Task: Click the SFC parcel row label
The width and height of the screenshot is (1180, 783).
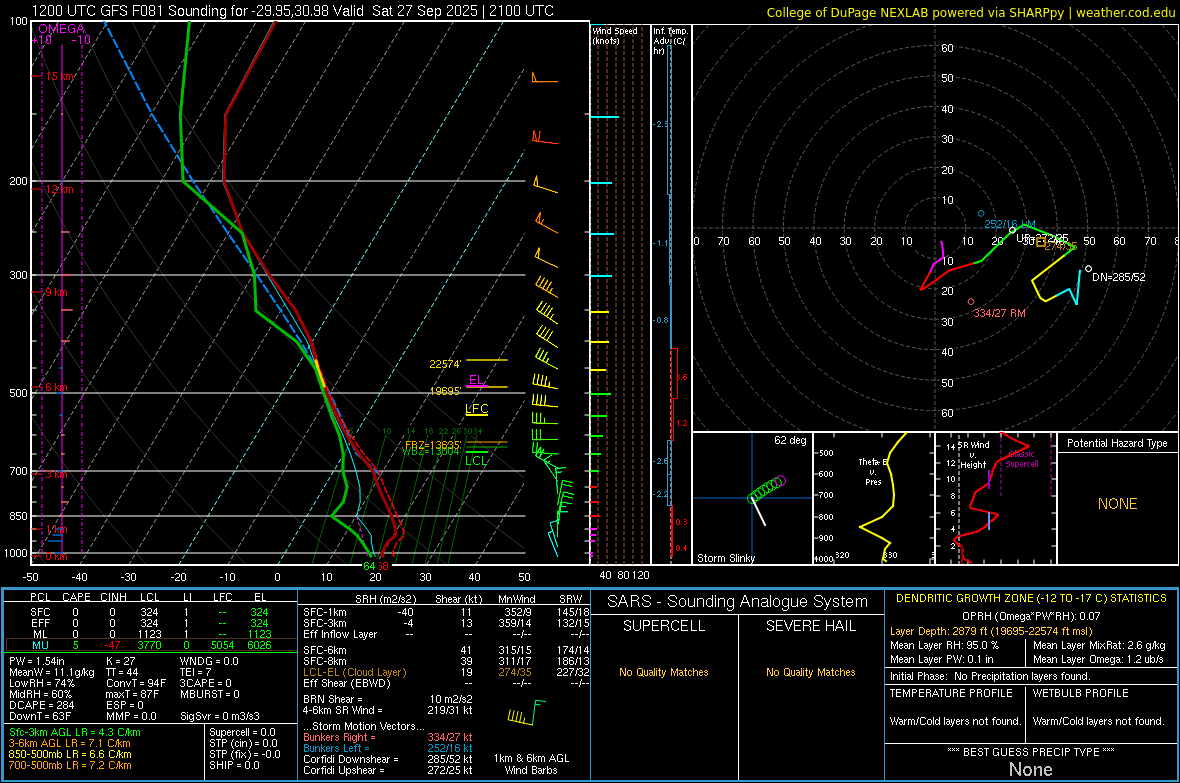Action: pyautogui.click(x=41, y=612)
